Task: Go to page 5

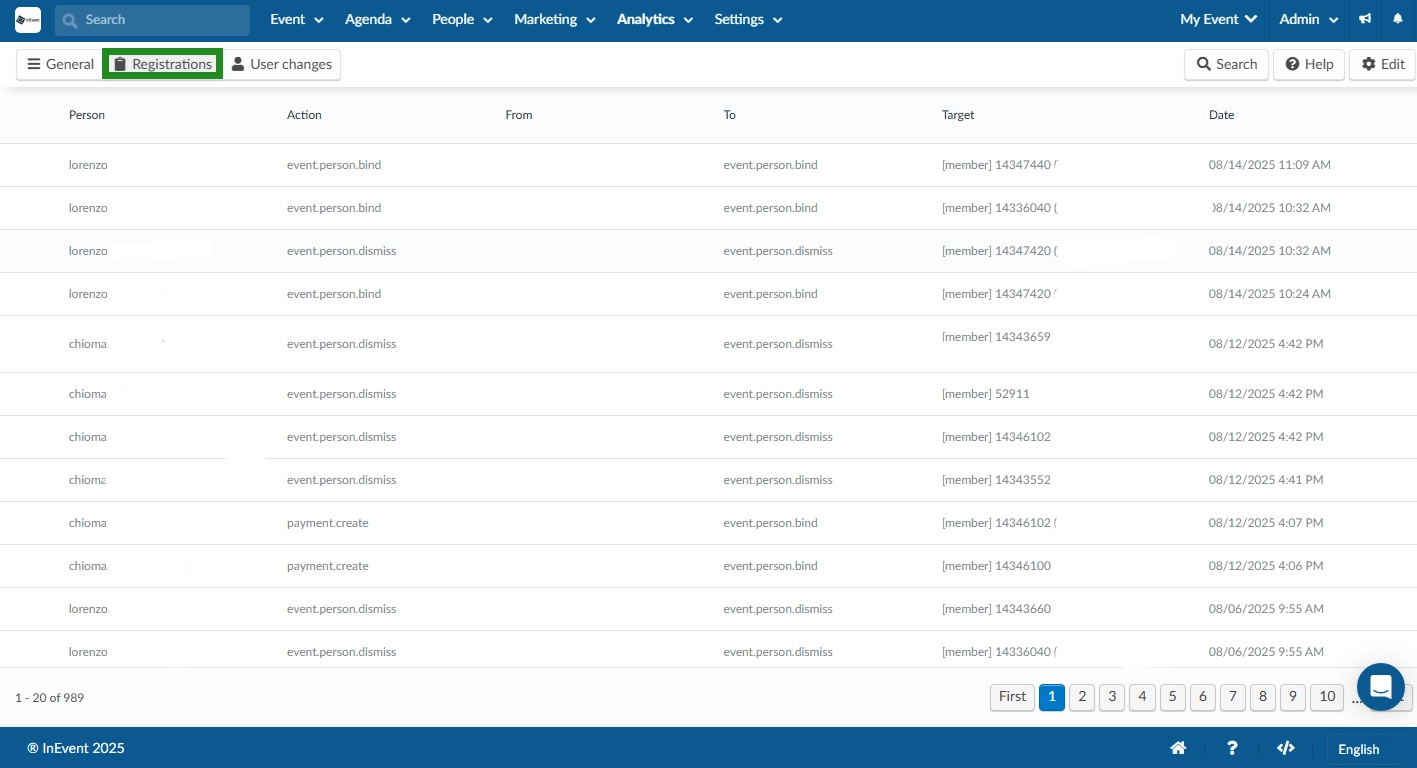Action: [1173, 697]
